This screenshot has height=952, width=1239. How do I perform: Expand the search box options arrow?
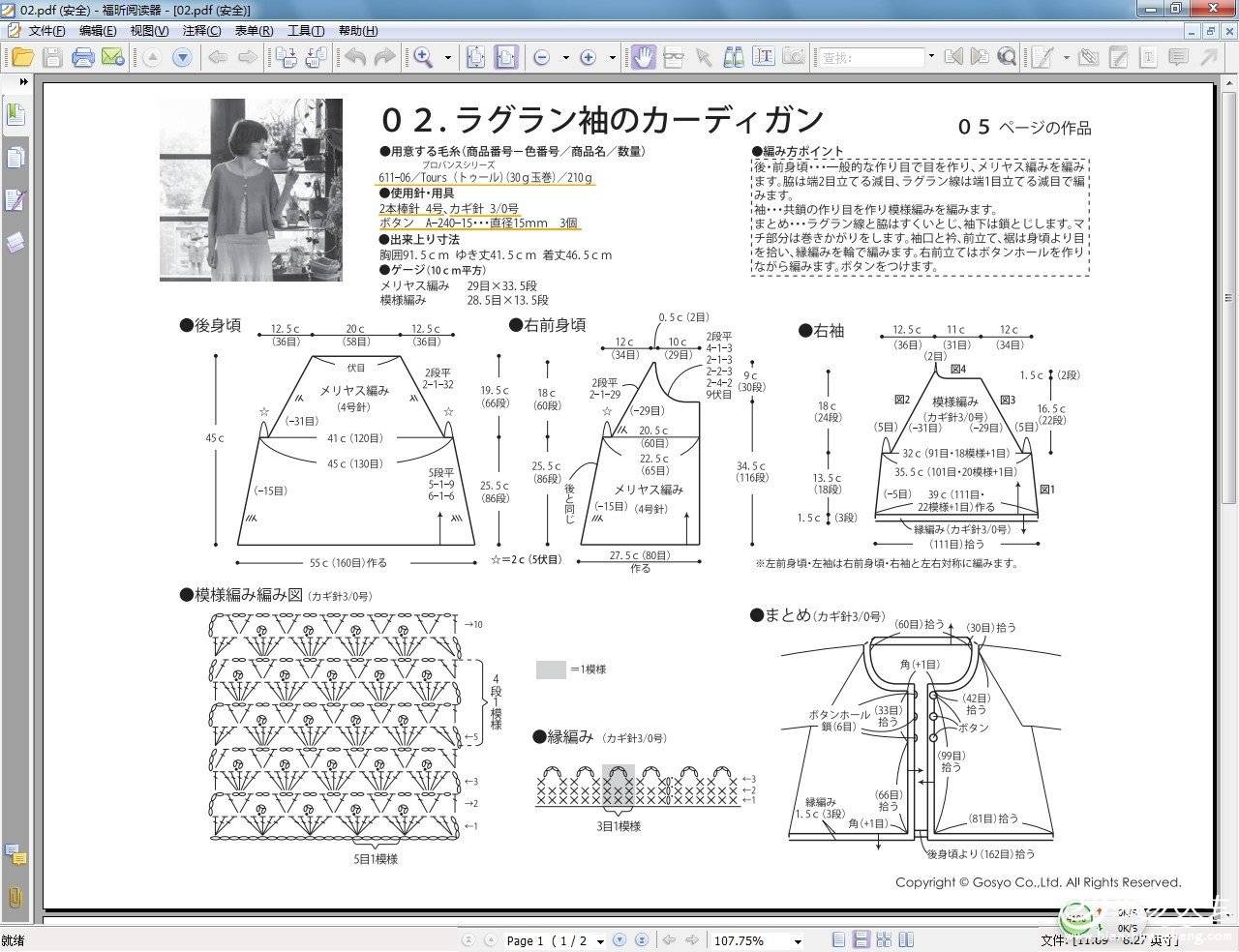coord(931,58)
